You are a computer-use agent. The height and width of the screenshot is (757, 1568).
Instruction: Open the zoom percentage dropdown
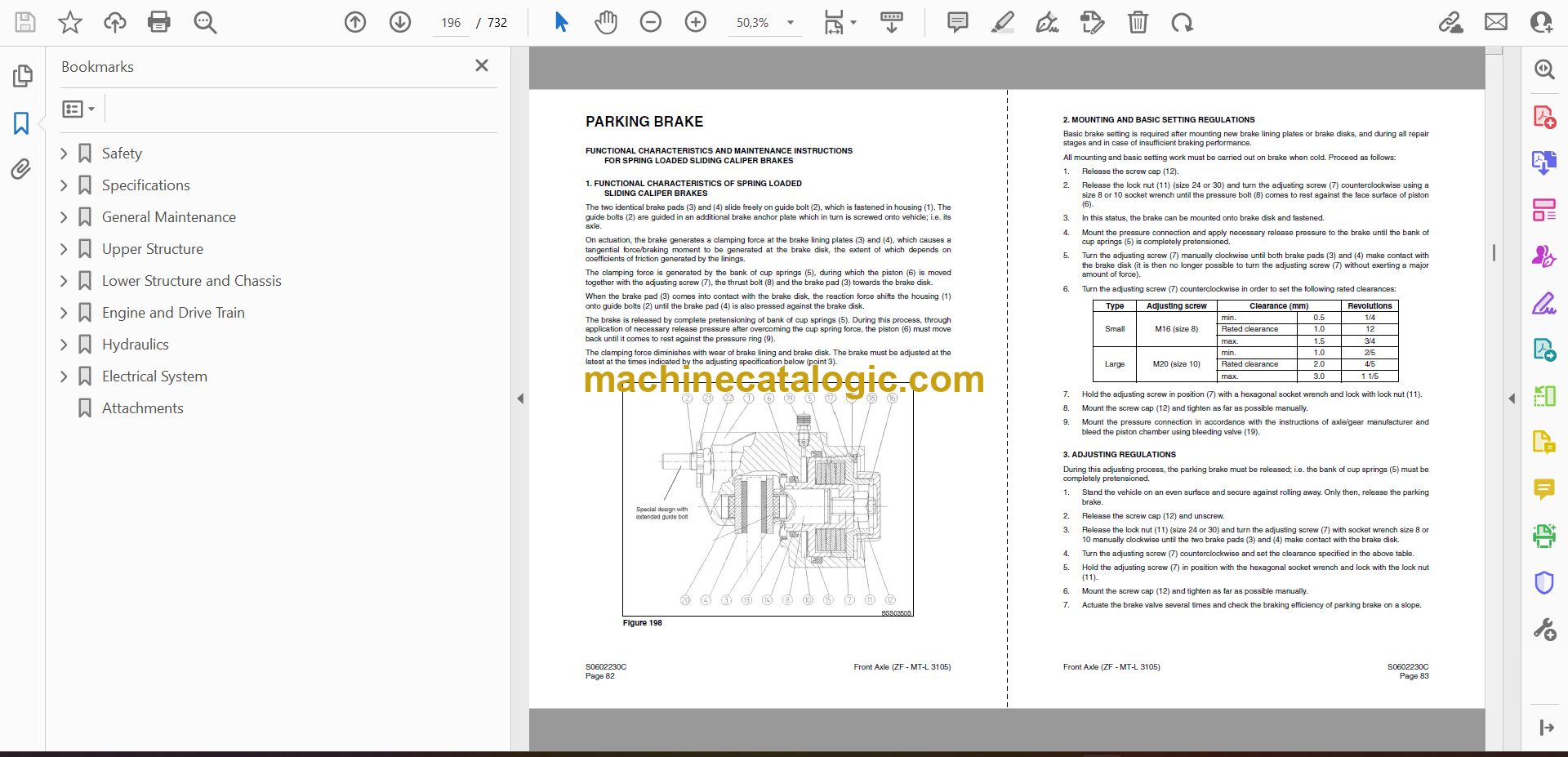point(790,23)
